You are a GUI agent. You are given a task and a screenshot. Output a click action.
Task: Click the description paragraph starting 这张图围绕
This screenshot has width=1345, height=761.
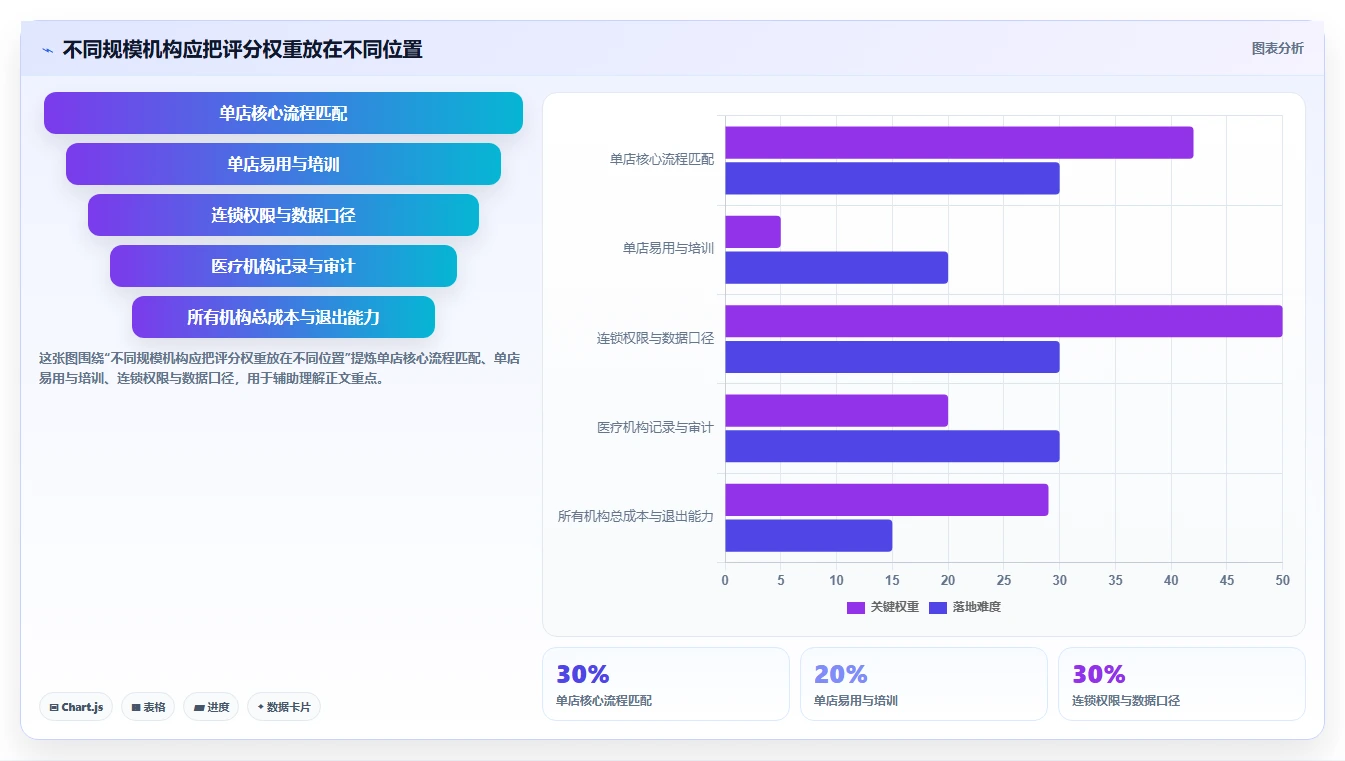pyautogui.click(x=279, y=368)
